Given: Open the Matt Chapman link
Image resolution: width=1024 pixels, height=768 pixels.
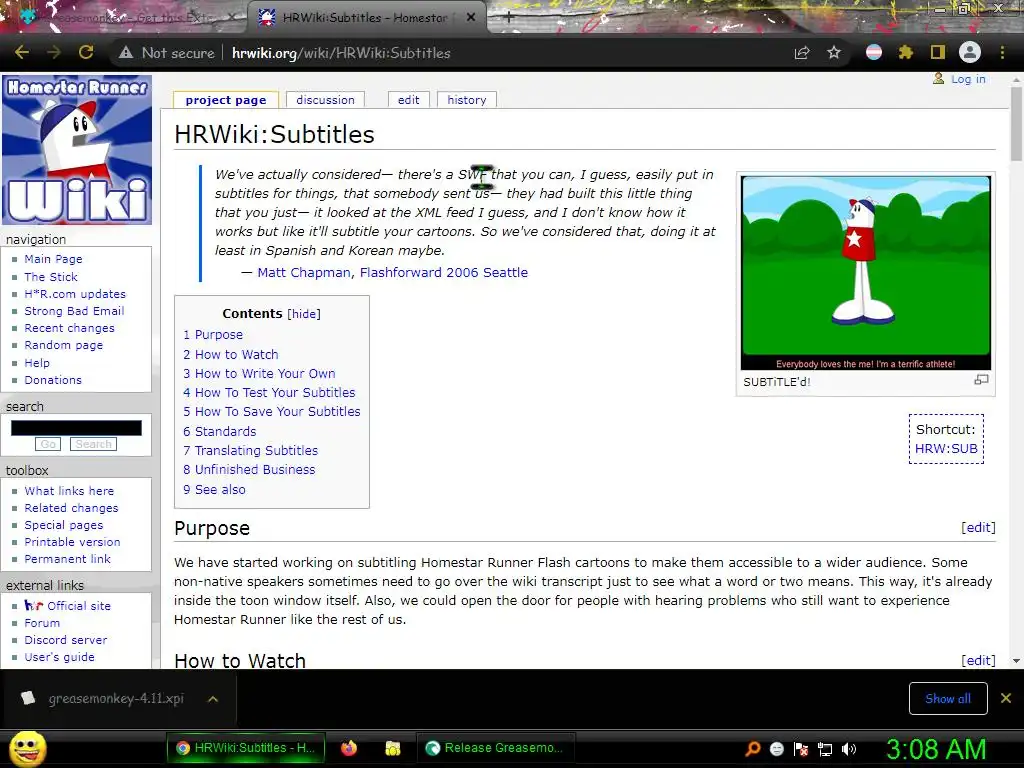Looking at the screenshot, I should [304, 272].
